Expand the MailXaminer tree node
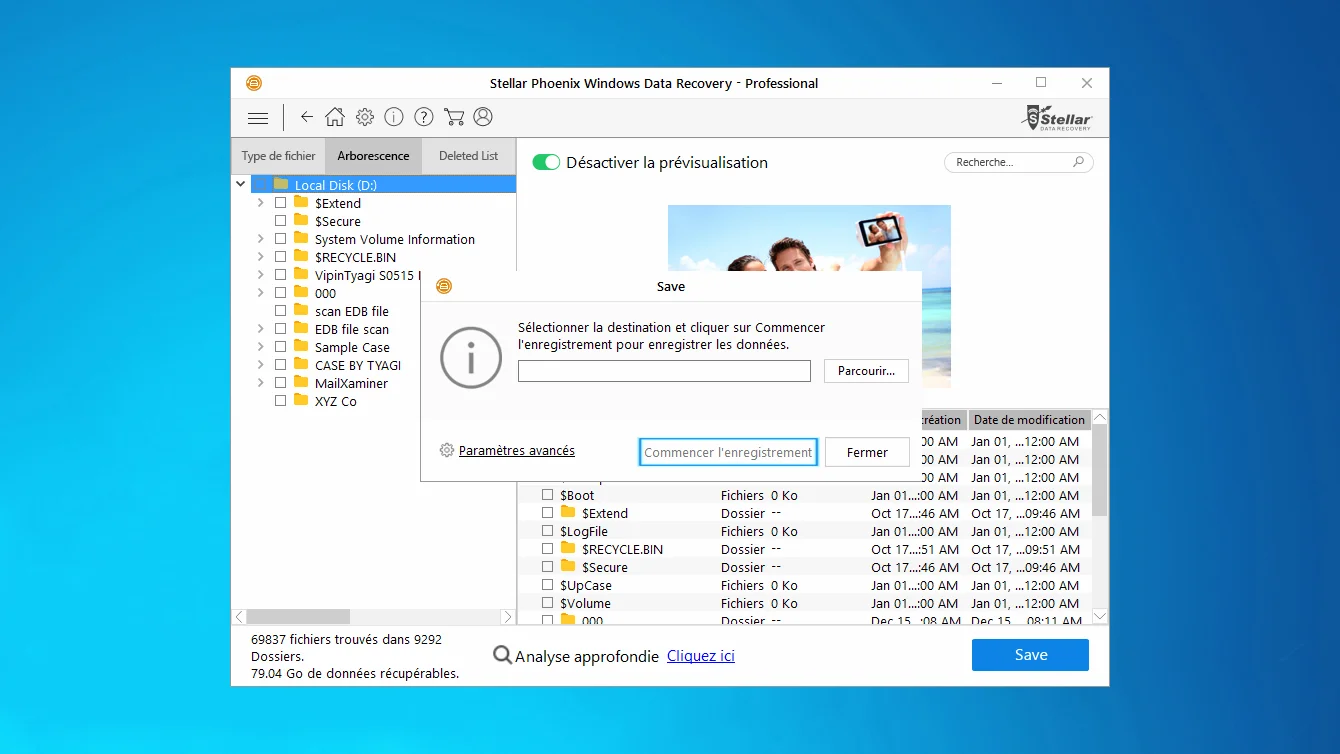Viewport: 1340px width, 754px height. (x=260, y=383)
